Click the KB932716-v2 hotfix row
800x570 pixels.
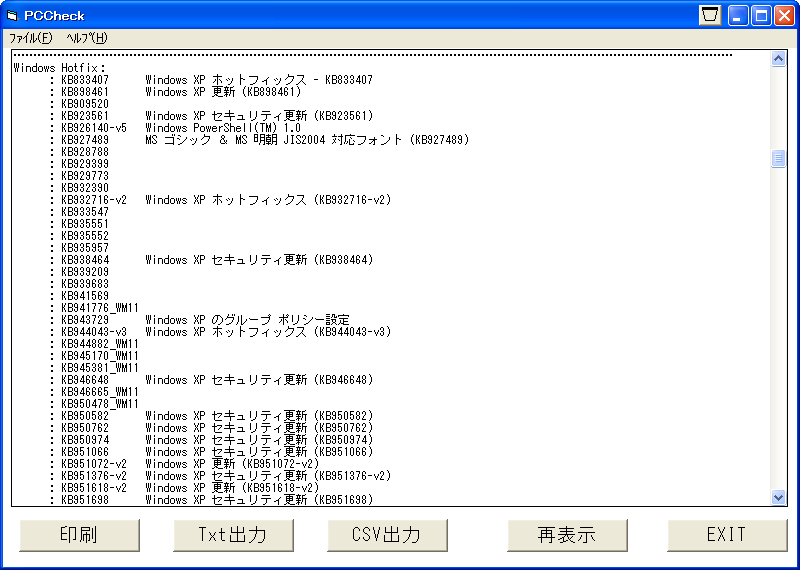pos(220,200)
